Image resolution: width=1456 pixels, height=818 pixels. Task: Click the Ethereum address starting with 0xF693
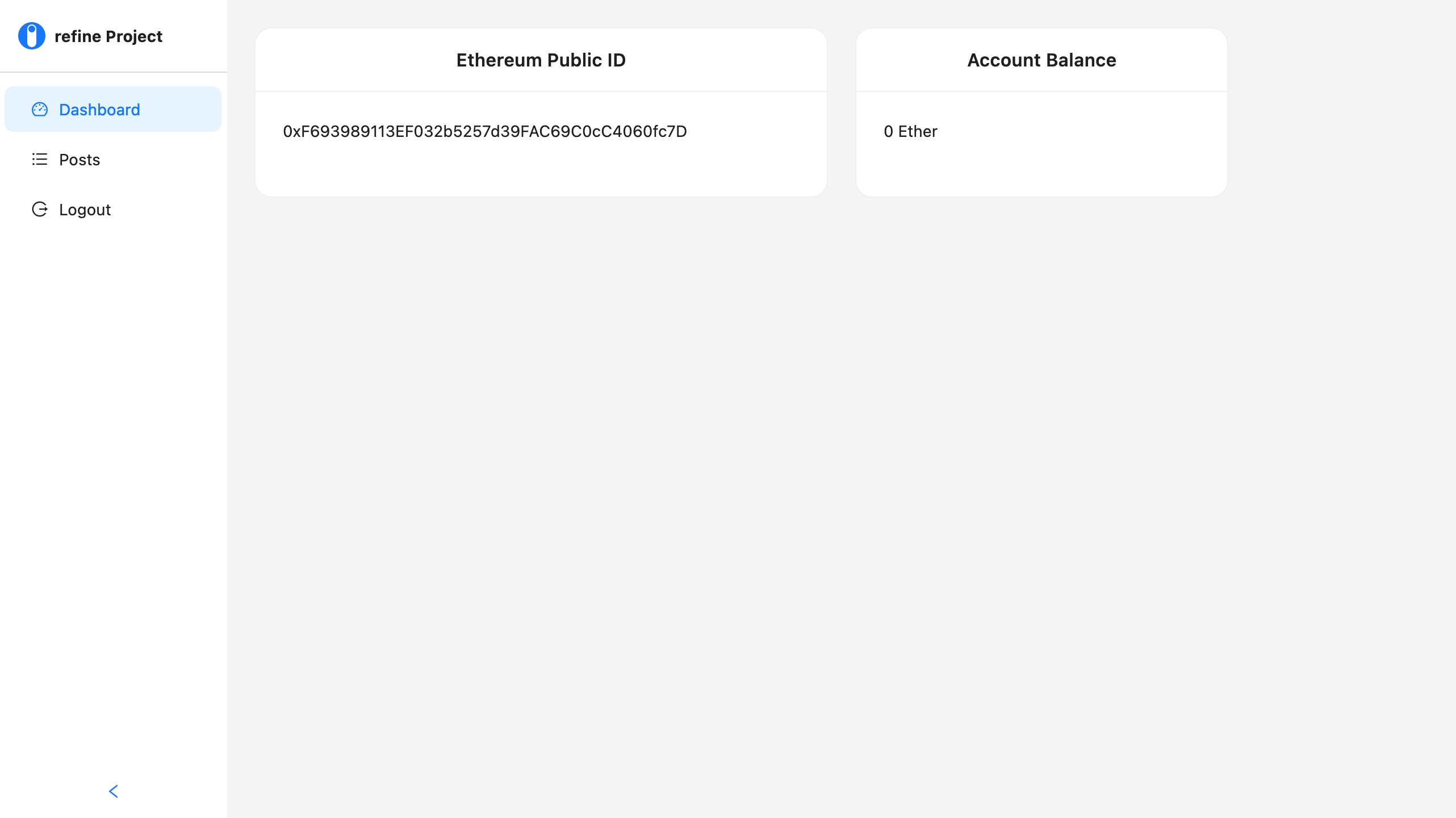pyautogui.click(x=485, y=132)
